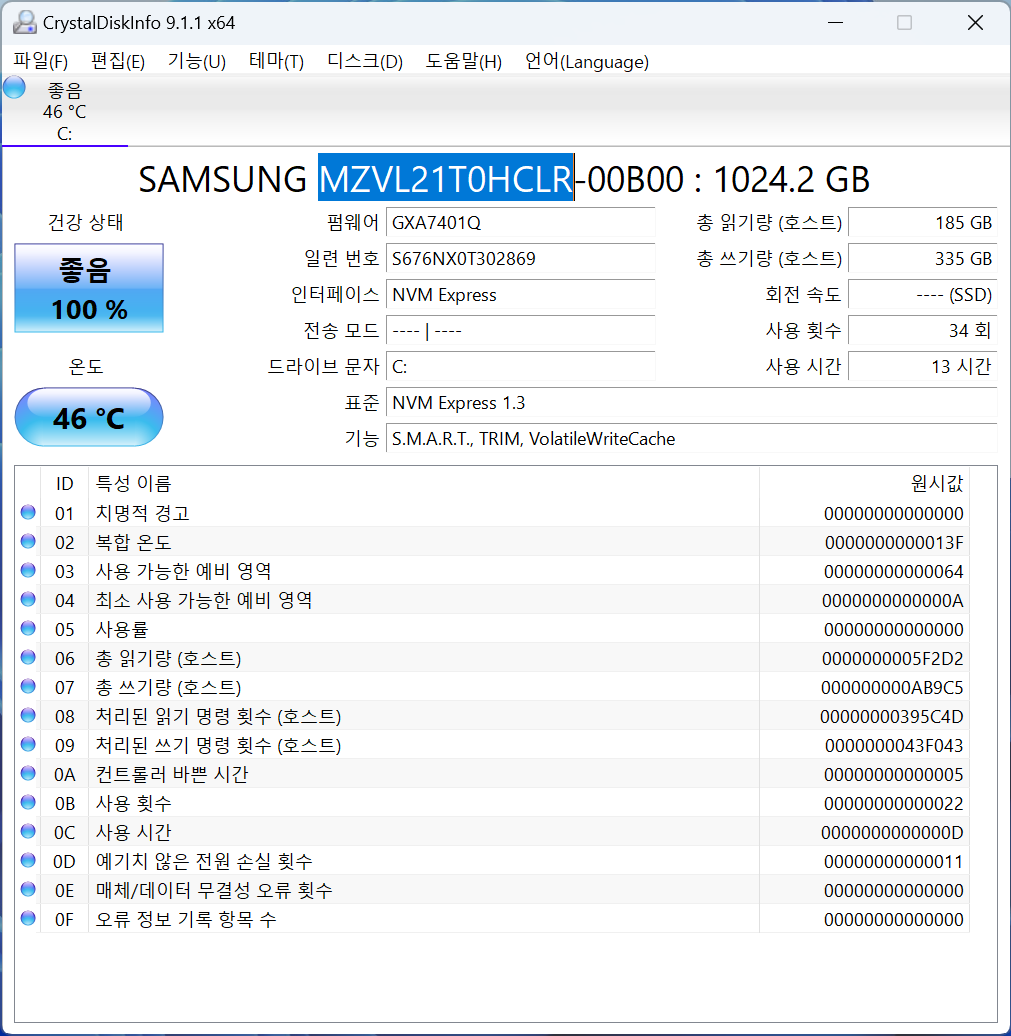
Task: Click the 드라이브 문자 field C:
Action: coord(521,367)
